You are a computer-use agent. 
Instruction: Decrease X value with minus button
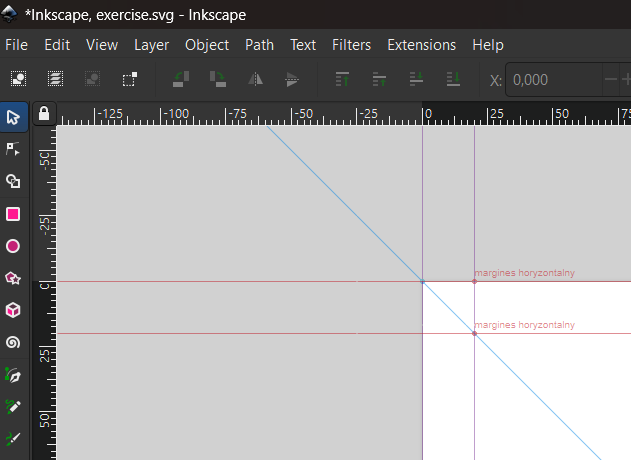pos(610,79)
